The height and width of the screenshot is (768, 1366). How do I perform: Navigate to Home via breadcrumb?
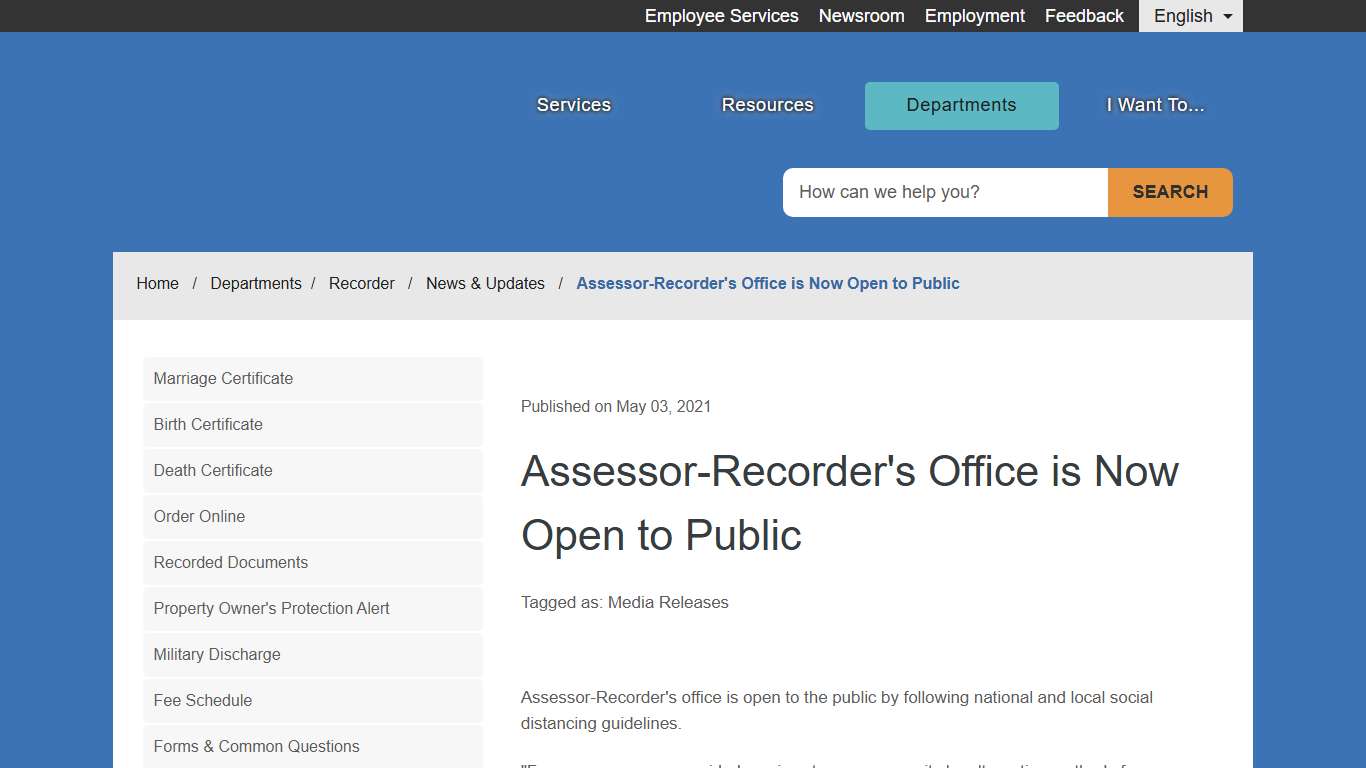pyautogui.click(x=157, y=283)
